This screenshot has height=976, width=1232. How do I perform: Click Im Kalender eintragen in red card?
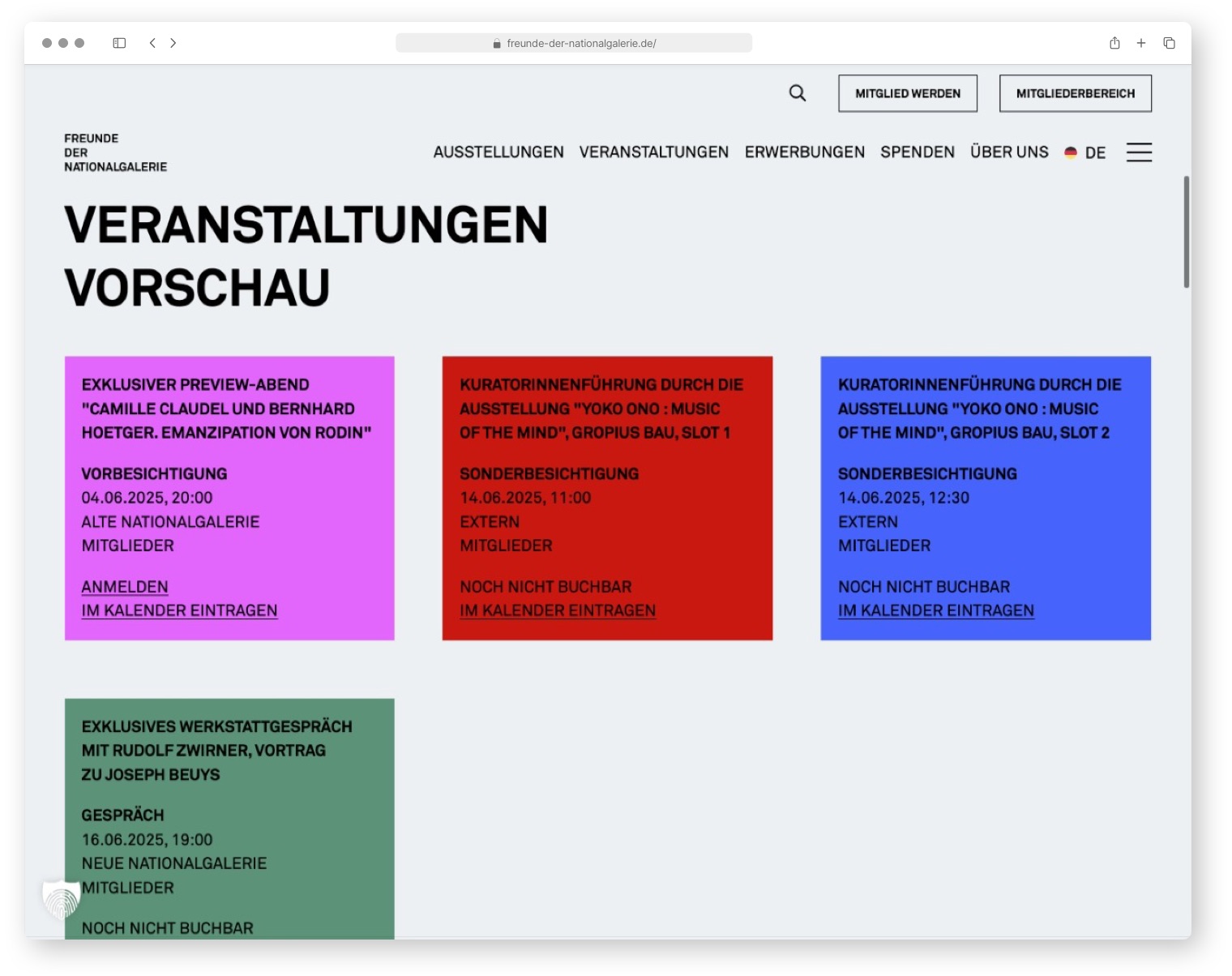click(x=558, y=610)
